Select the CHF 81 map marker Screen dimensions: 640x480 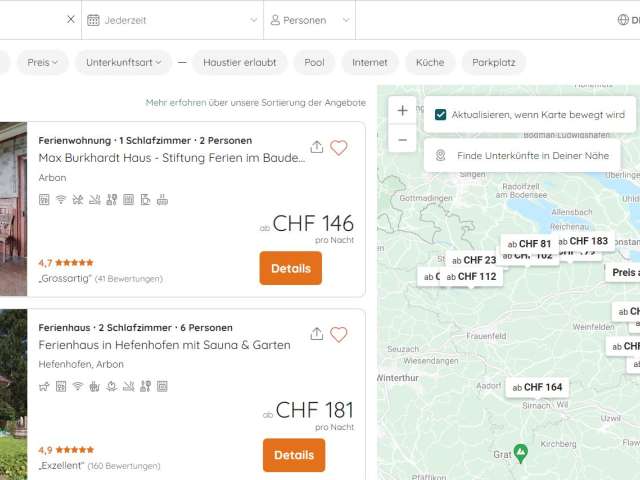pyautogui.click(x=529, y=243)
